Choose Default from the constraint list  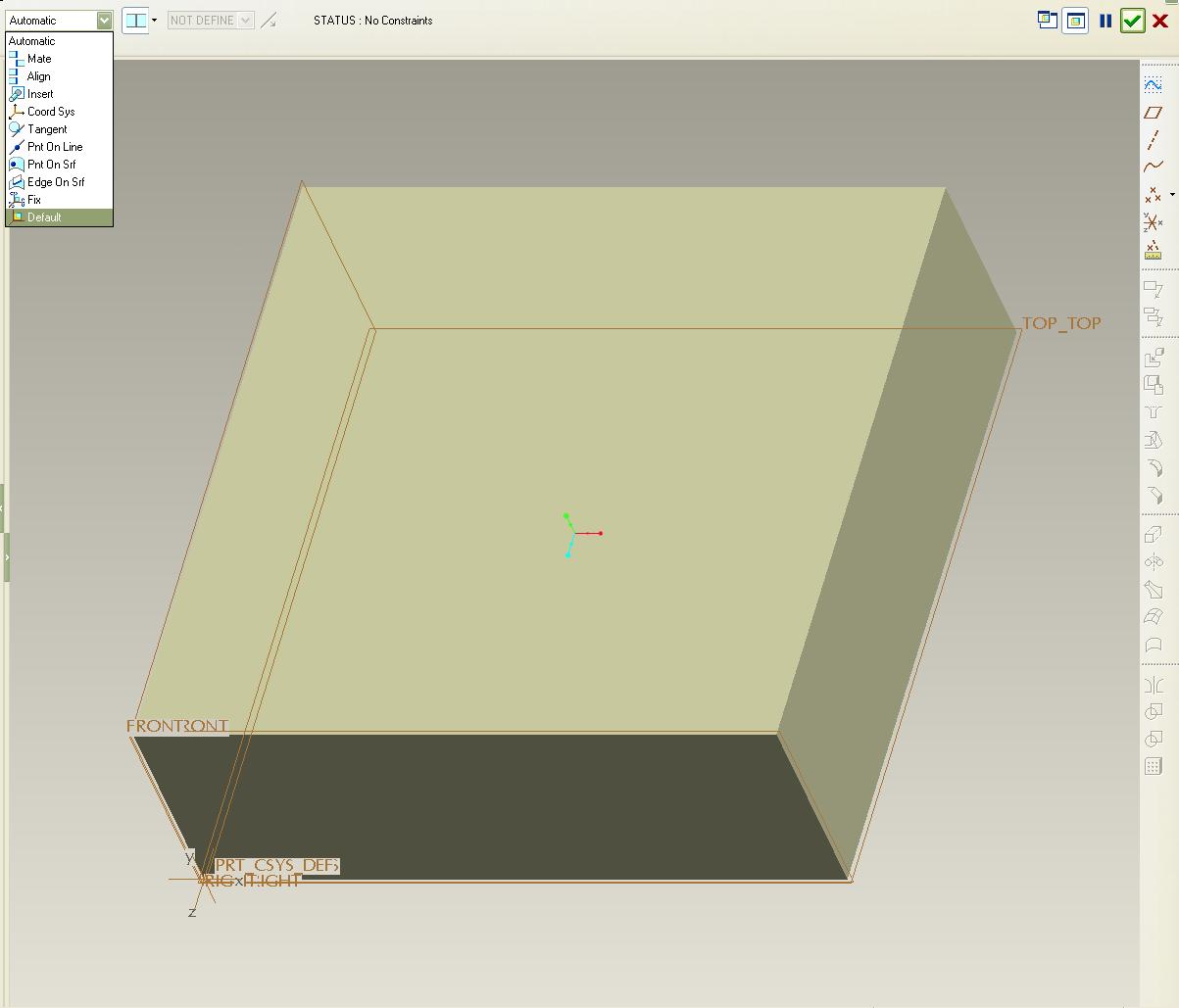(x=44, y=216)
